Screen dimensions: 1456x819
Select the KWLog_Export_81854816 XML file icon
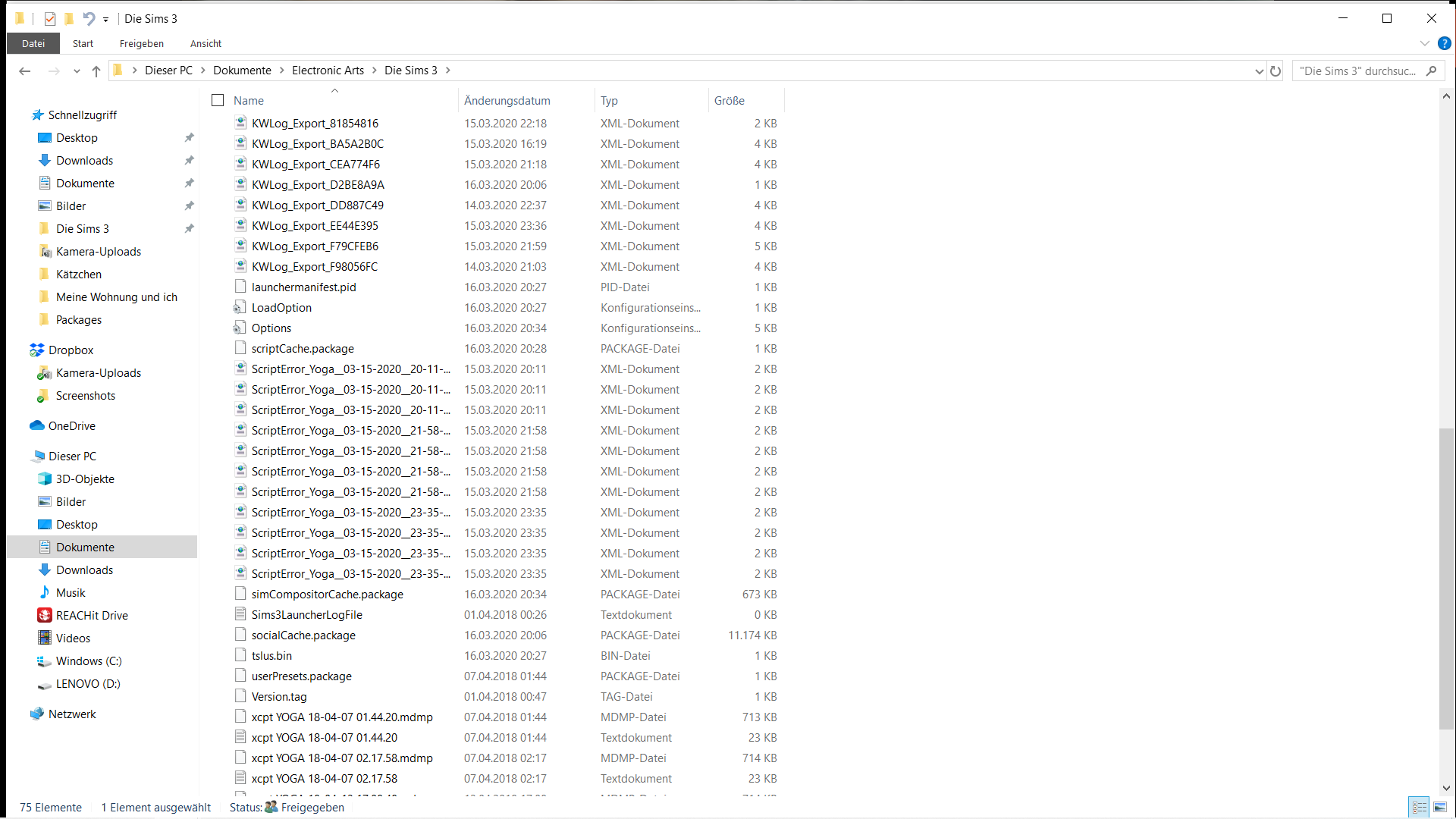(x=240, y=123)
